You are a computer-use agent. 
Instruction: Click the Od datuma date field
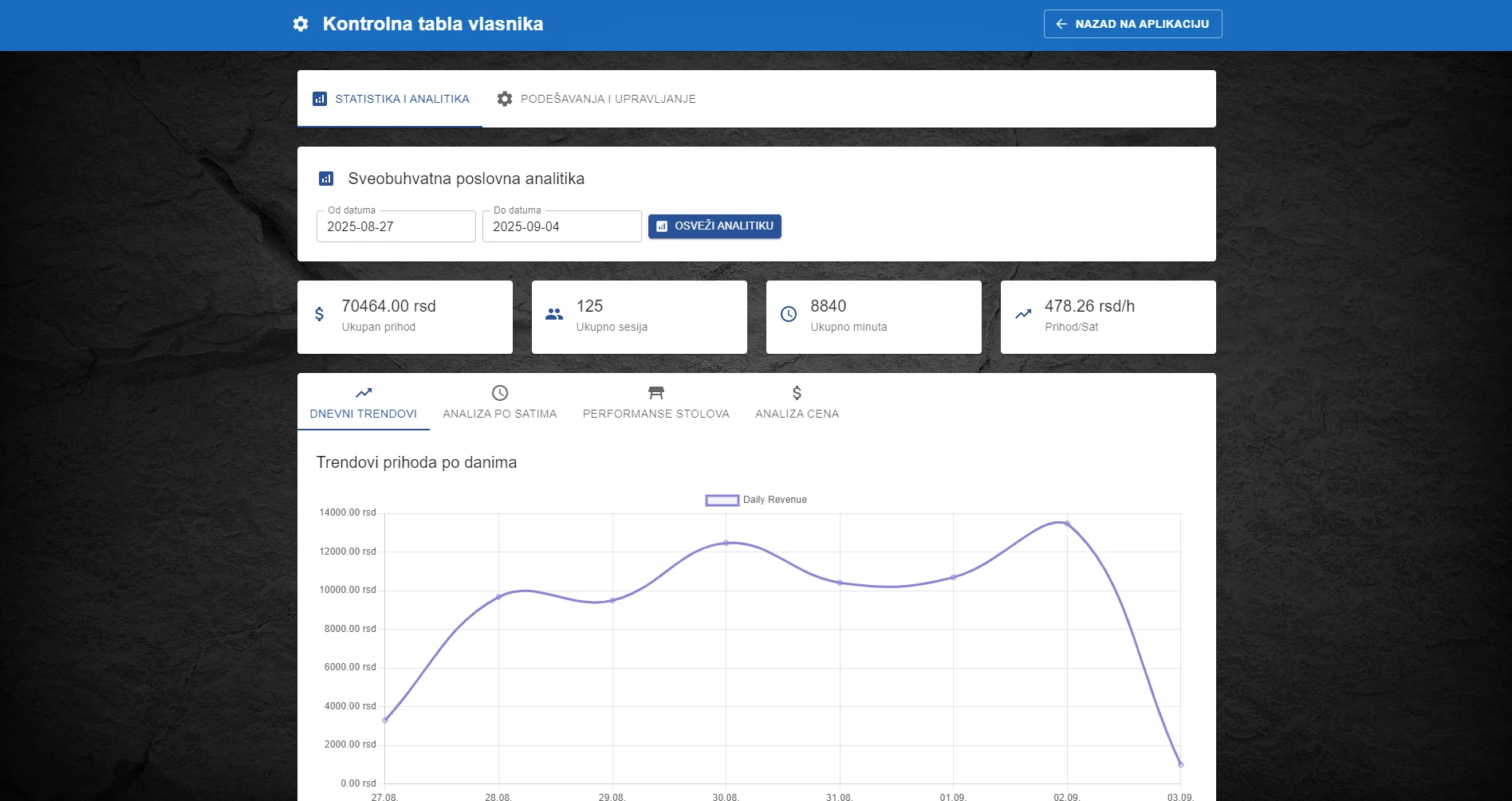click(396, 226)
